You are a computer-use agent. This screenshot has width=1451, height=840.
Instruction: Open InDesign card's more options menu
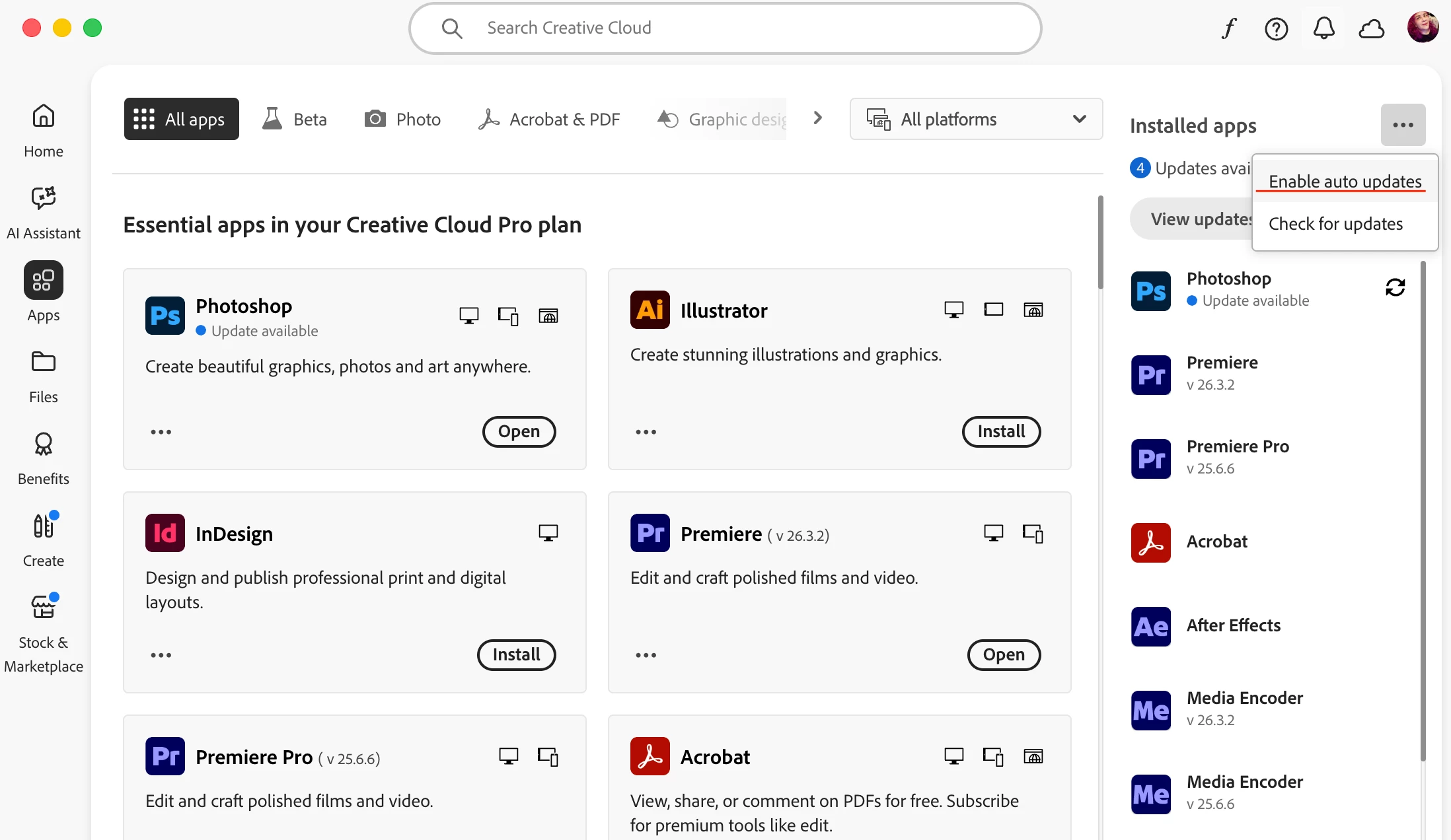coord(161,655)
